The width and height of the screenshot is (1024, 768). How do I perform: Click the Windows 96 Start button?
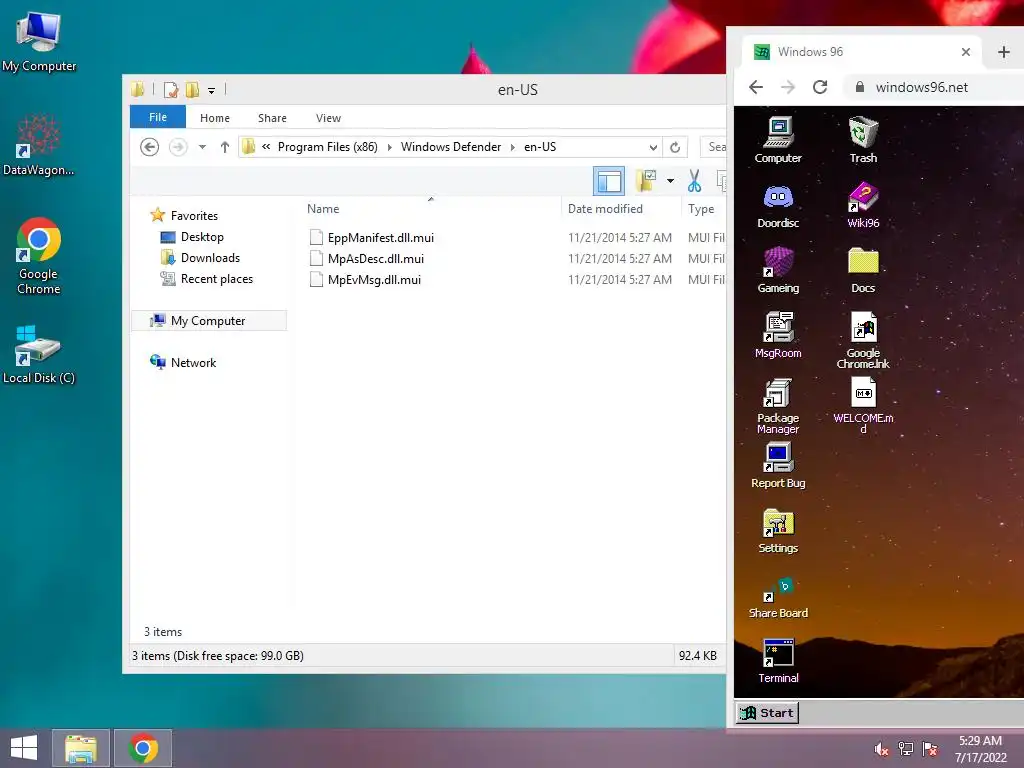[767, 712]
